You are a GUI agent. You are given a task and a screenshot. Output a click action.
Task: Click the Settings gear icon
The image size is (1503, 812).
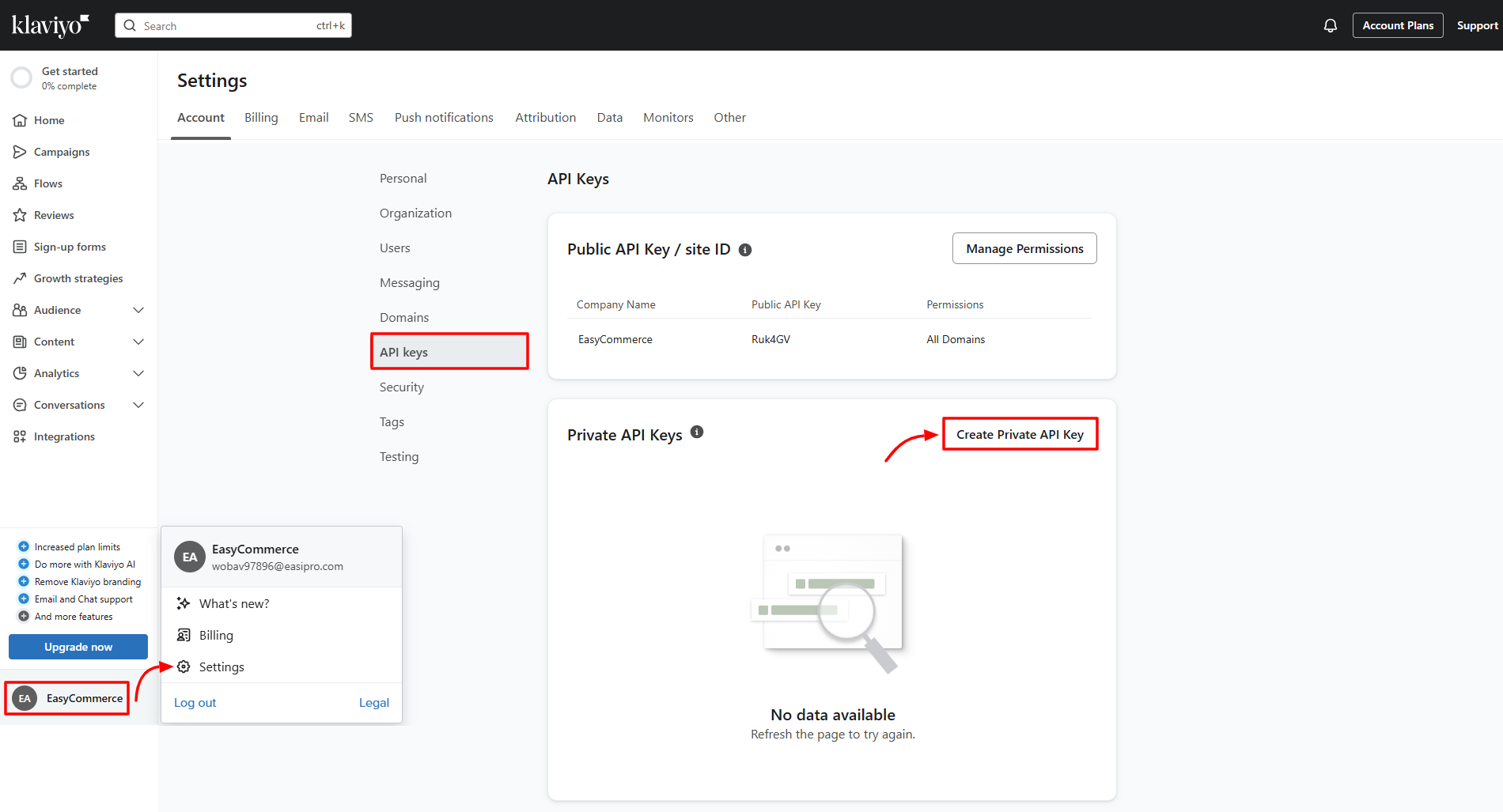pyautogui.click(x=184, y=667)
